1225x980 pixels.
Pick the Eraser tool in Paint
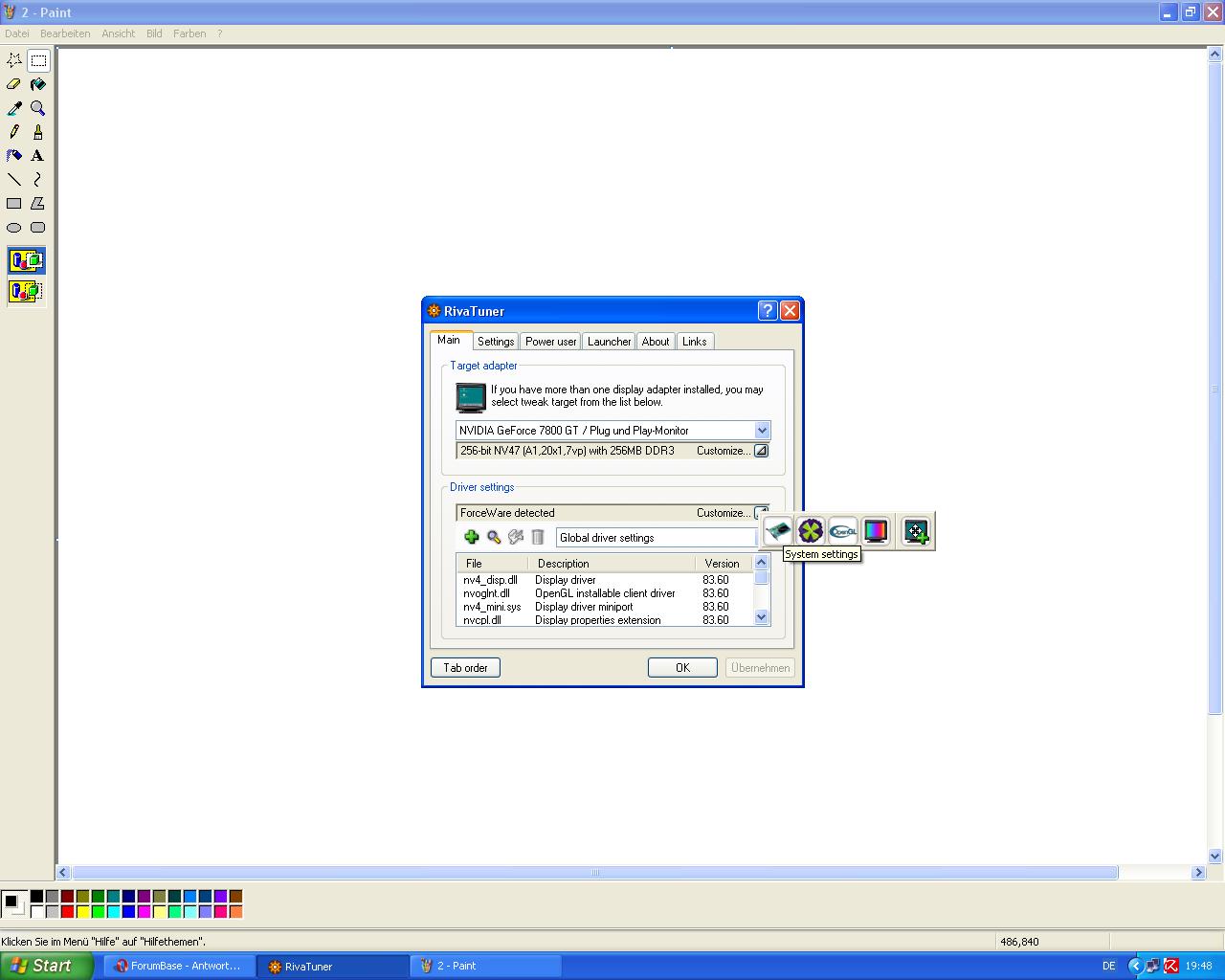pyautogui.click(x=14, y=84)
